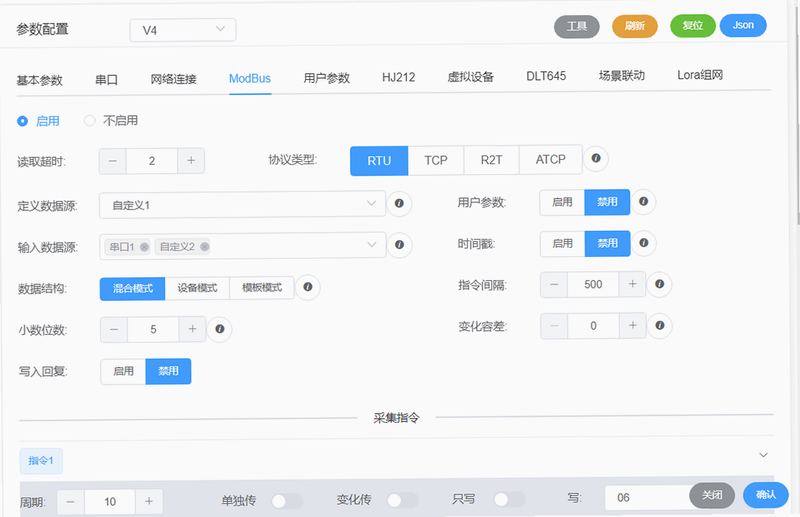Click the blue Json button
This screenshot has width=800, height=517.
pyautogui.click(x=743, y=25)
